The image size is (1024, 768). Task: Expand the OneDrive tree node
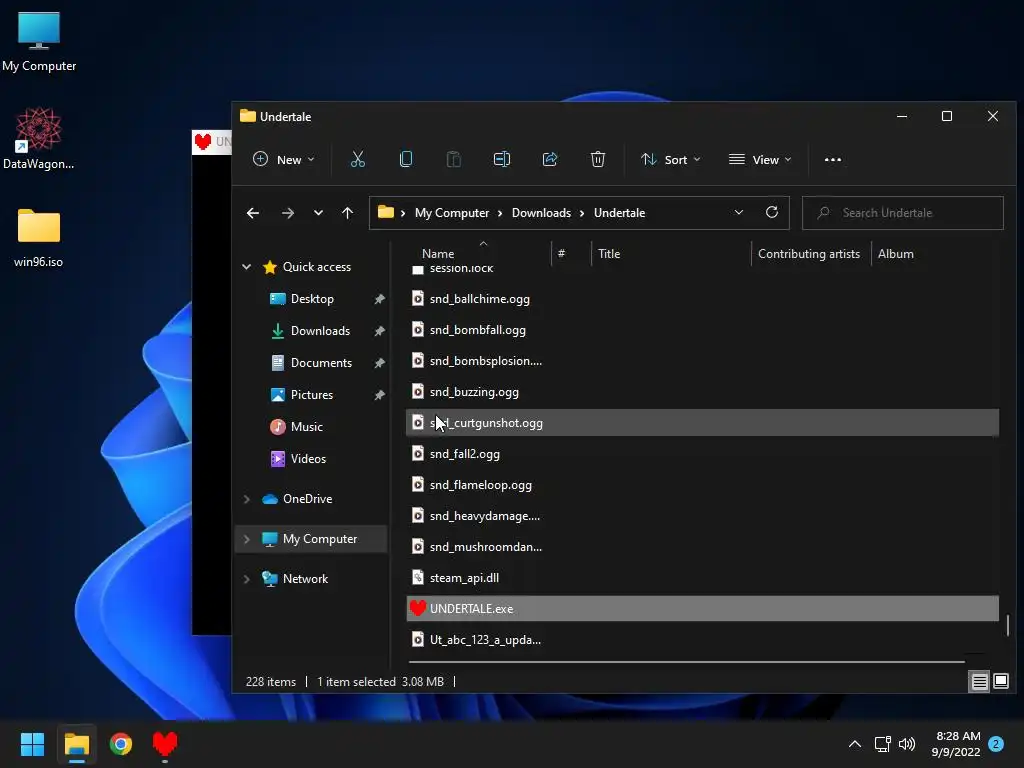click(x=247, y=499)
